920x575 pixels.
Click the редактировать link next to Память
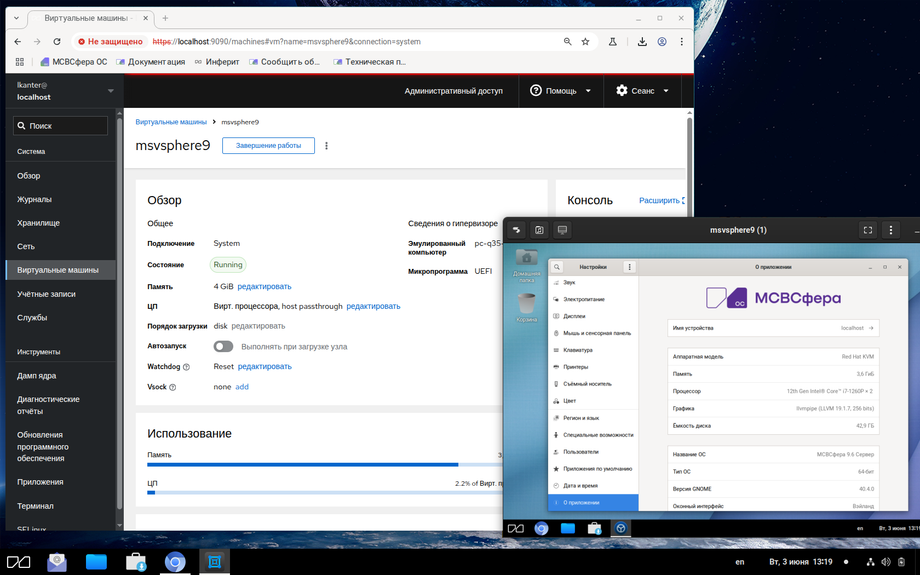tap(264, 286)
